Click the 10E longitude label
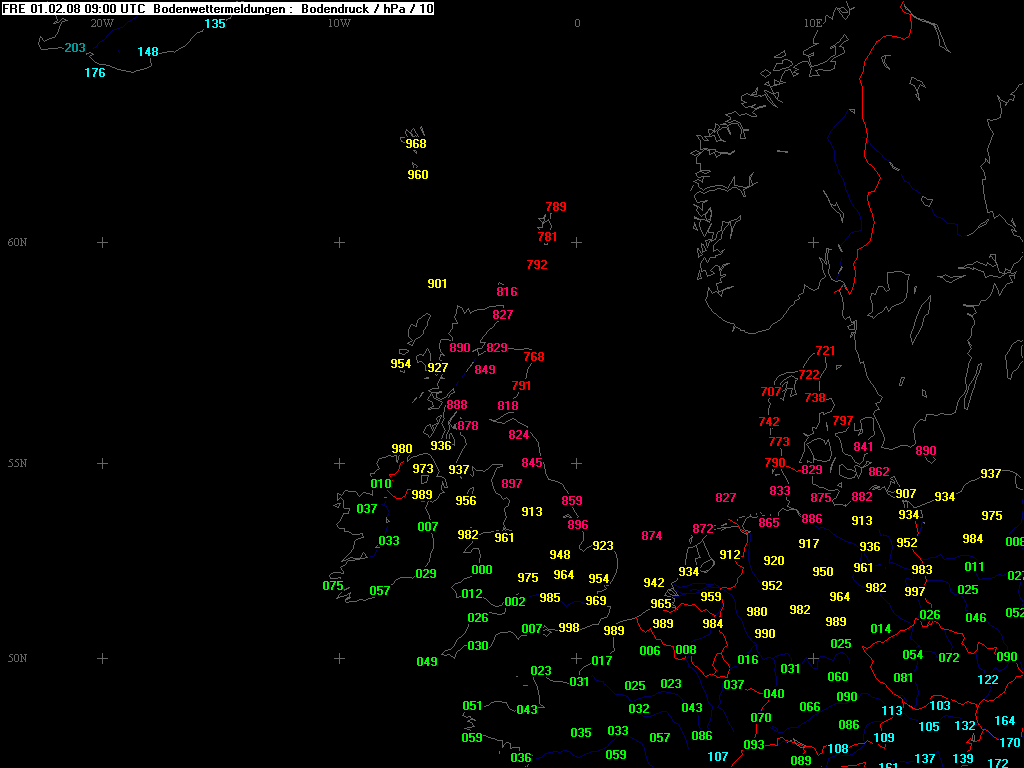 (x=812, y=23)
